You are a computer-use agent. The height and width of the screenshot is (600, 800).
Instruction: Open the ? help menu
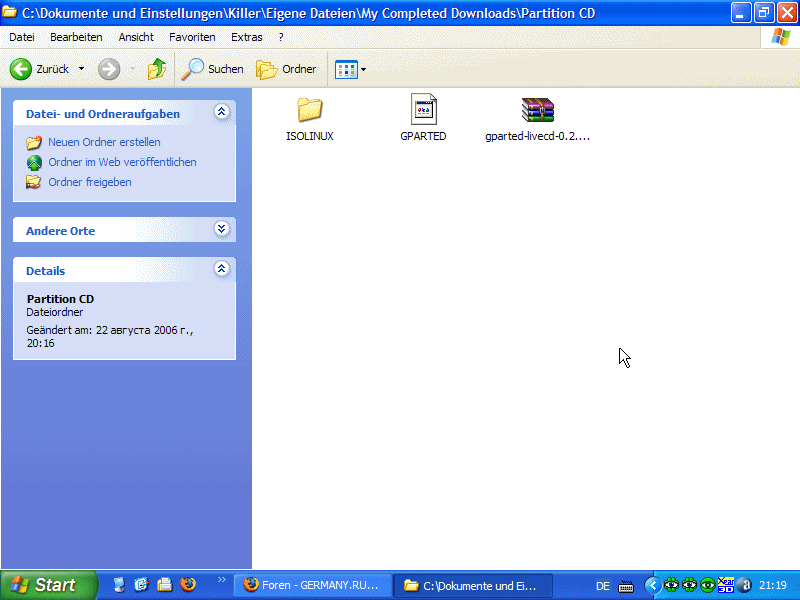tap(281, 37)
